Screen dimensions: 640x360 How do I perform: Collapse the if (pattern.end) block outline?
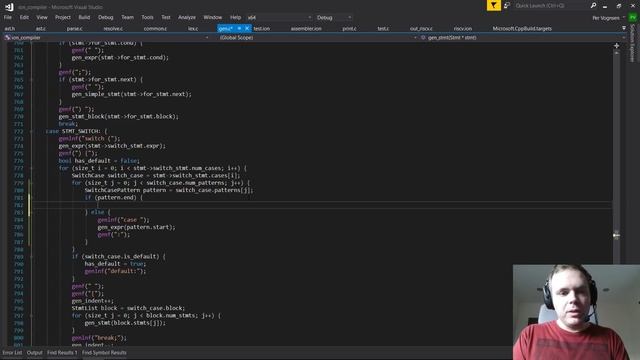pyautogui.click(x=31, y=198)
